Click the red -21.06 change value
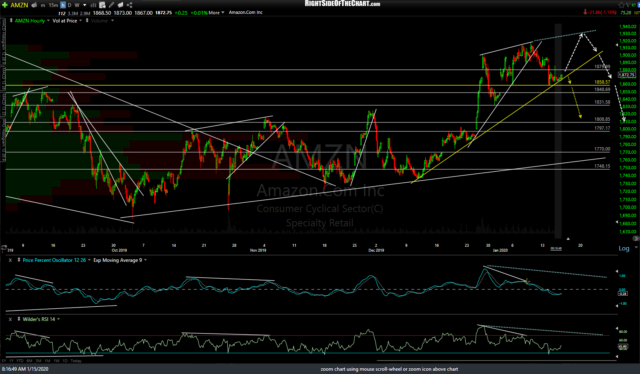Viewport: 640px width, 374px height. coord(593,12)
